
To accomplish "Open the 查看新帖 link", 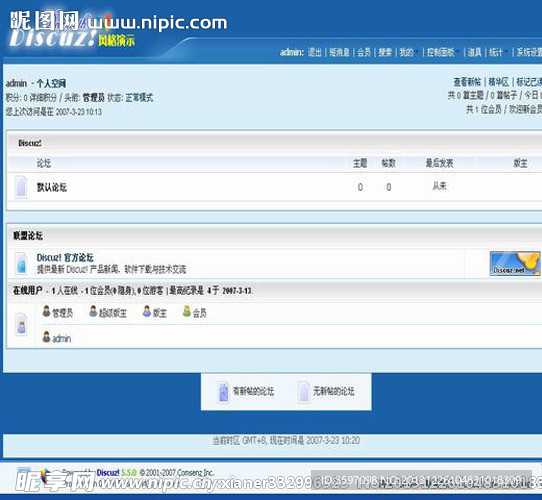I will point(467,82).
